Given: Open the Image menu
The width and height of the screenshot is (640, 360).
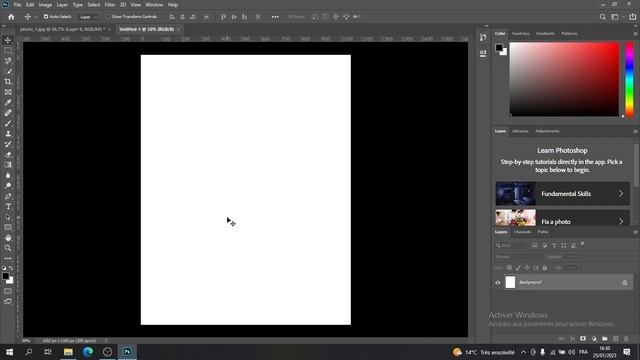Looking at the screenshot, I should click(45, 5).
